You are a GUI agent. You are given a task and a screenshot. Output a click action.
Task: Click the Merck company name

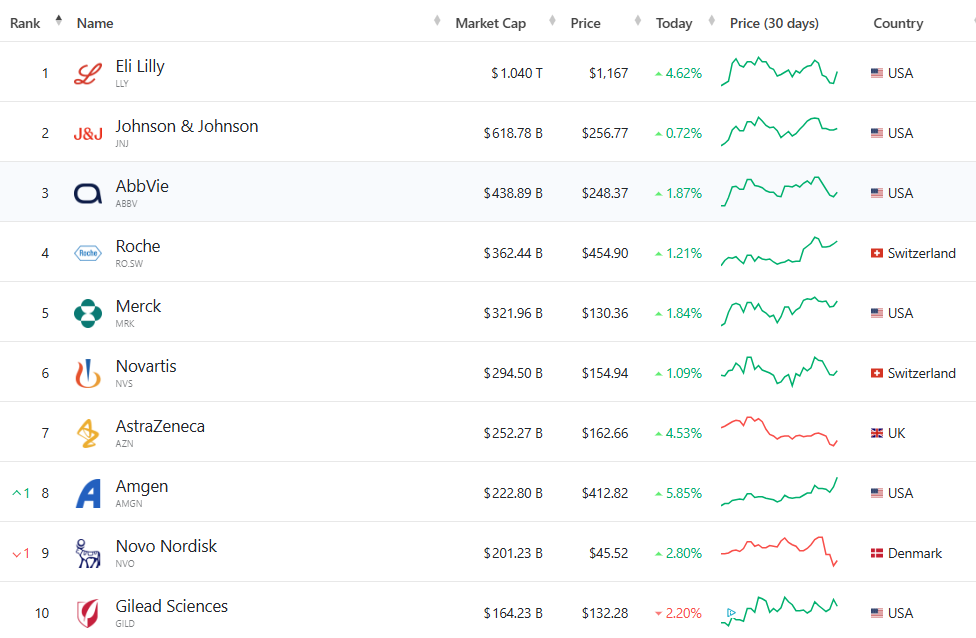tap(138, 306)
